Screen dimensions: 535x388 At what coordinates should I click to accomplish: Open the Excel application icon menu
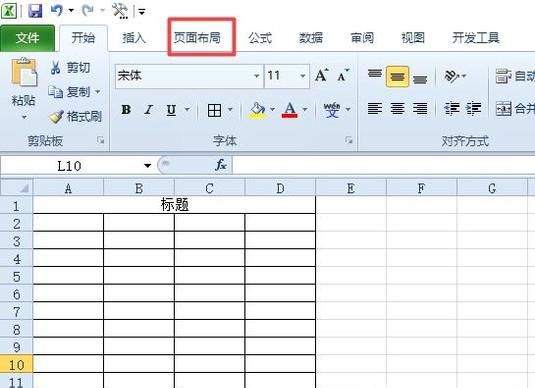[x=9, y=11]
